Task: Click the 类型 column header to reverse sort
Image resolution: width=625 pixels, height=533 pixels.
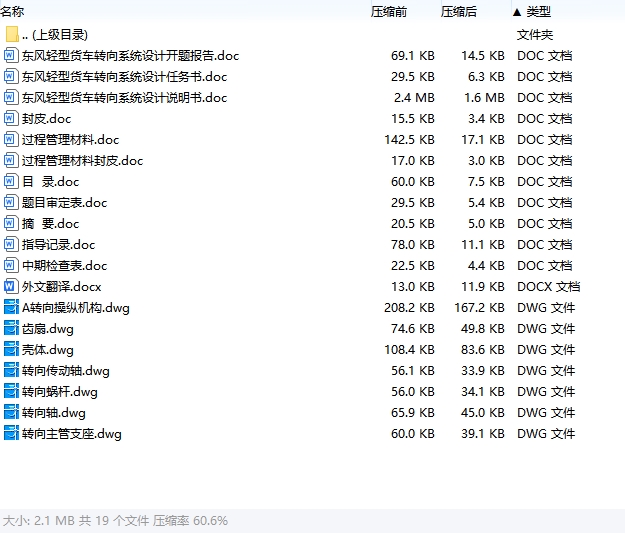Action: [x=538, y=12]
